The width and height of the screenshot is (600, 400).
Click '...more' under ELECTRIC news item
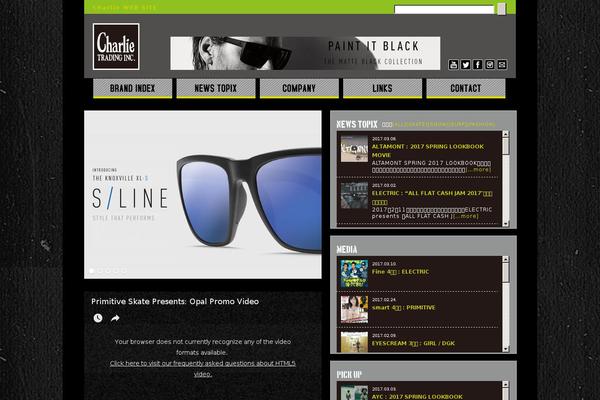pyautogui.click(x=466, y=216)
